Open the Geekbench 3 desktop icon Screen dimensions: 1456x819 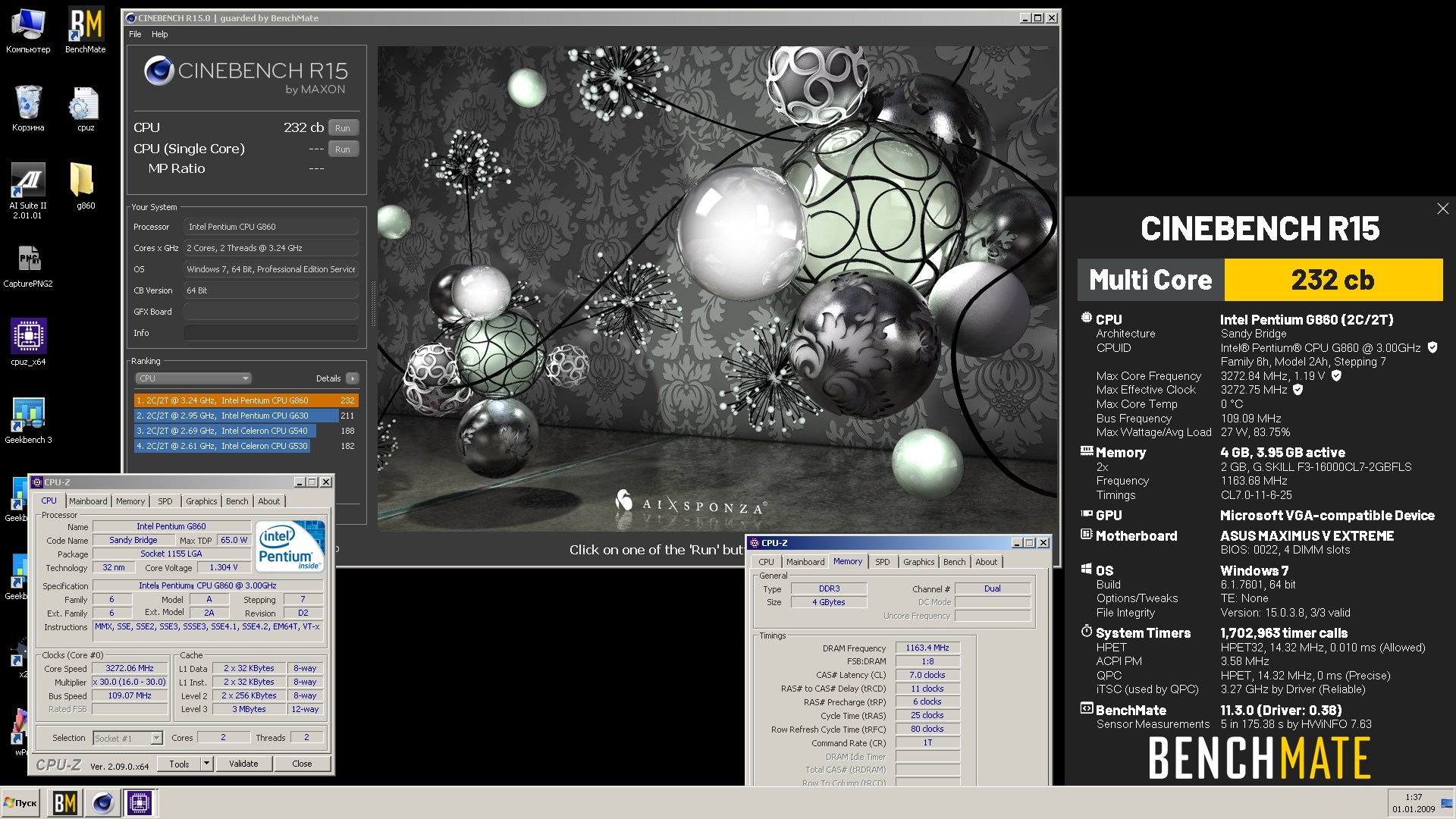pyautogui.click(x=28, y=420)
